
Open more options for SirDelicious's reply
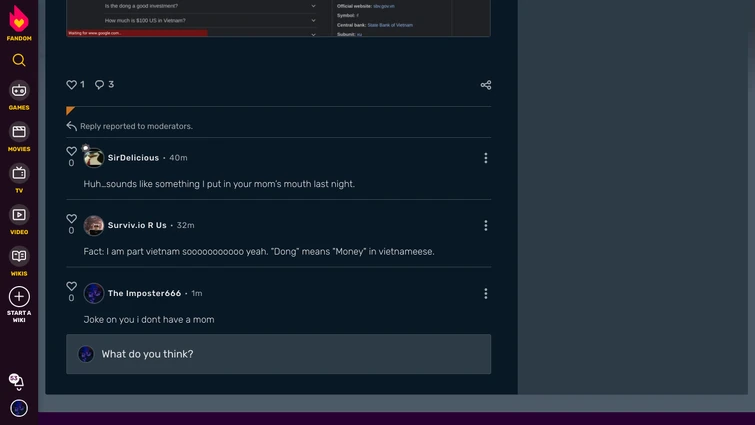[x=485, y=158]
